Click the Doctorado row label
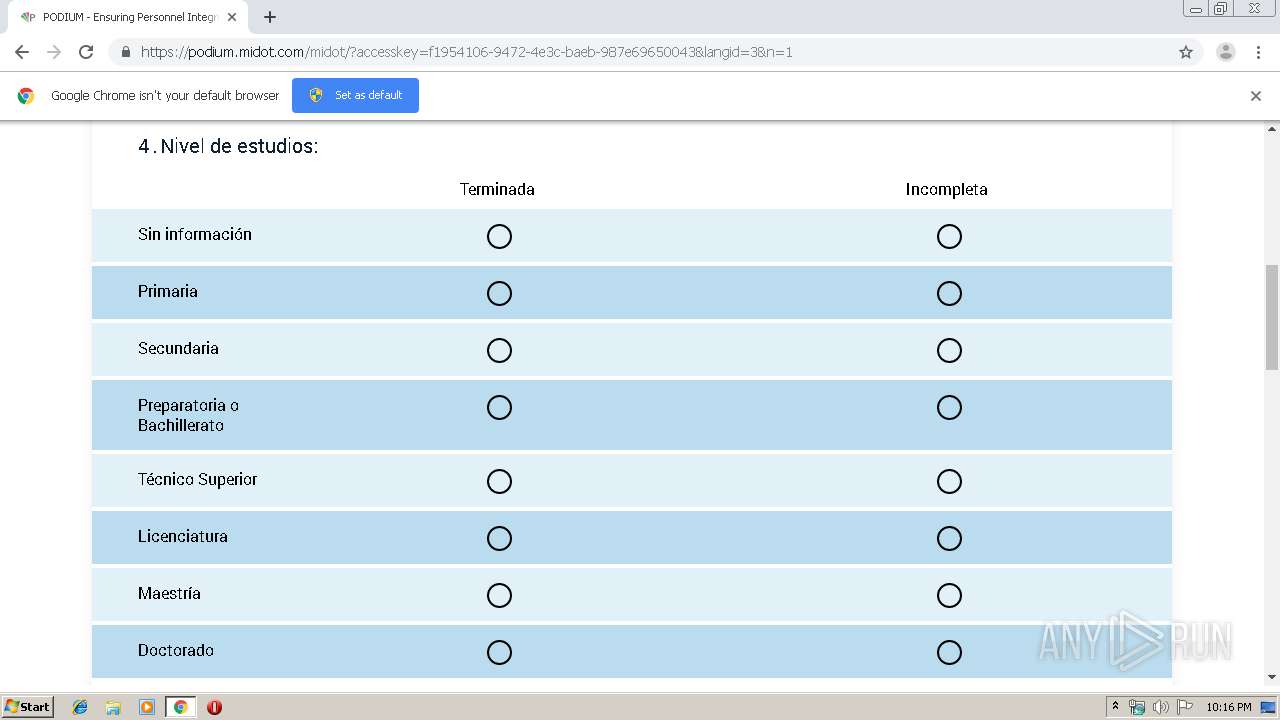1280x720 pixels. pos(176,650)
